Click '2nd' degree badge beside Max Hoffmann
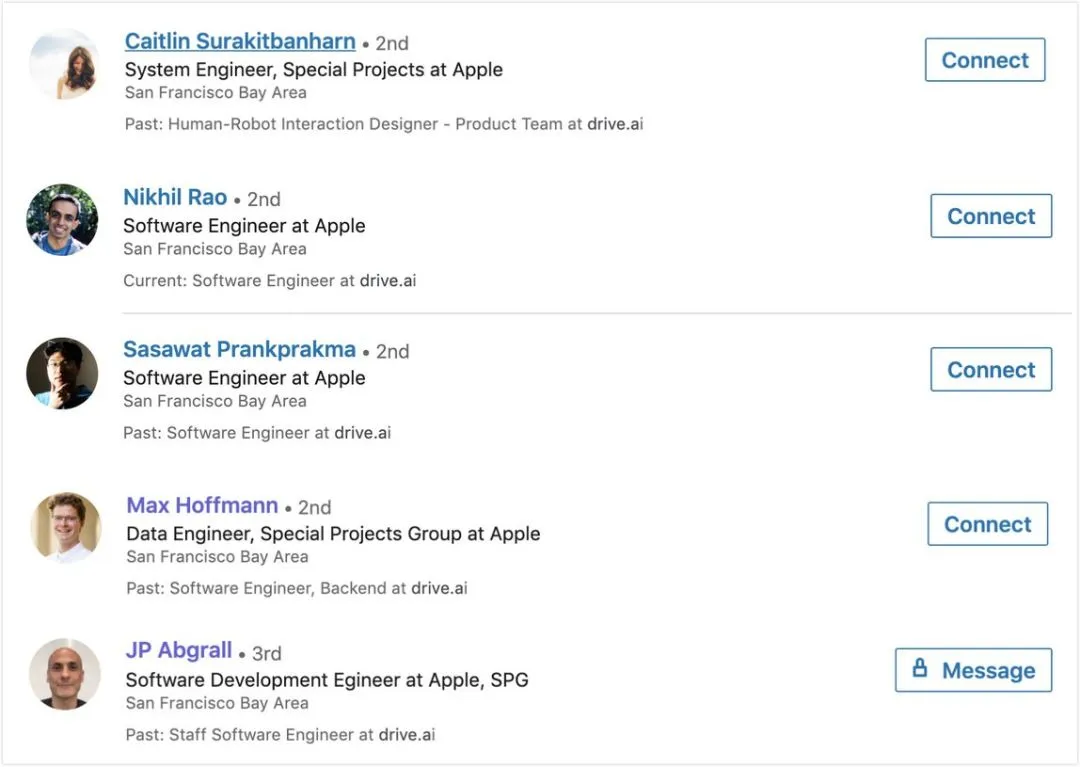 click(x=315, y=507)
